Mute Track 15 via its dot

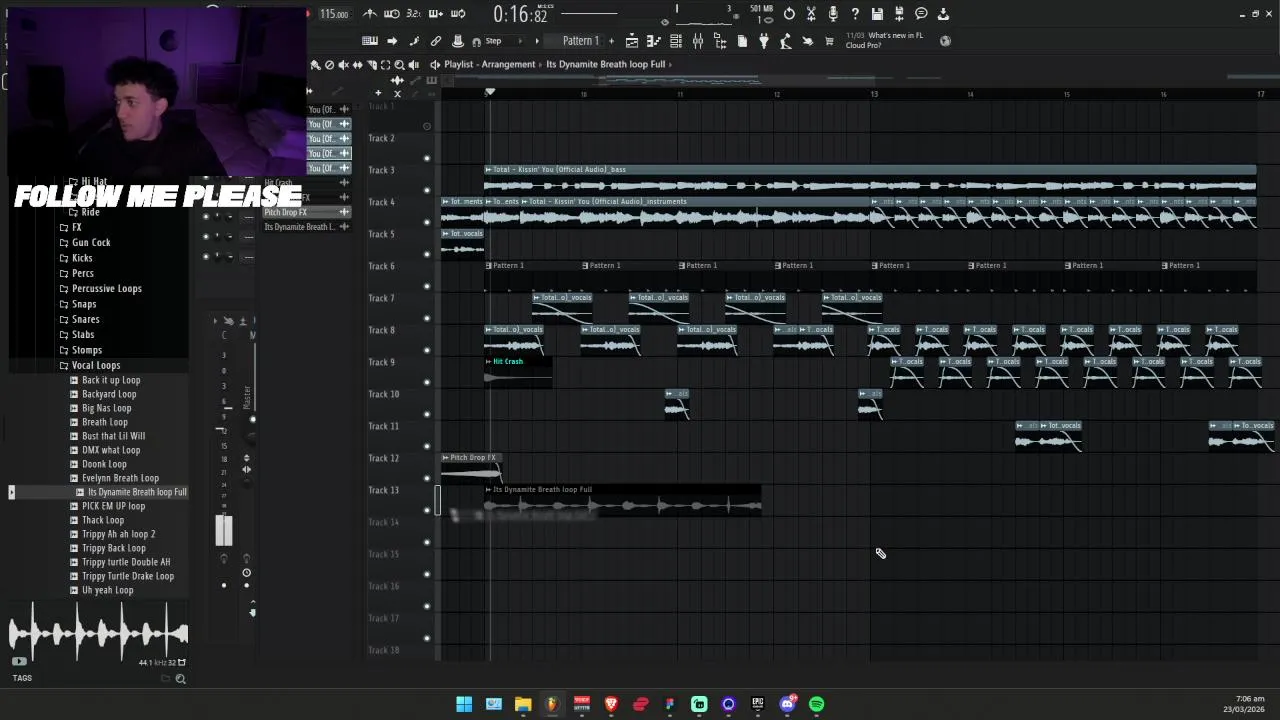click(x=427, y=574)
